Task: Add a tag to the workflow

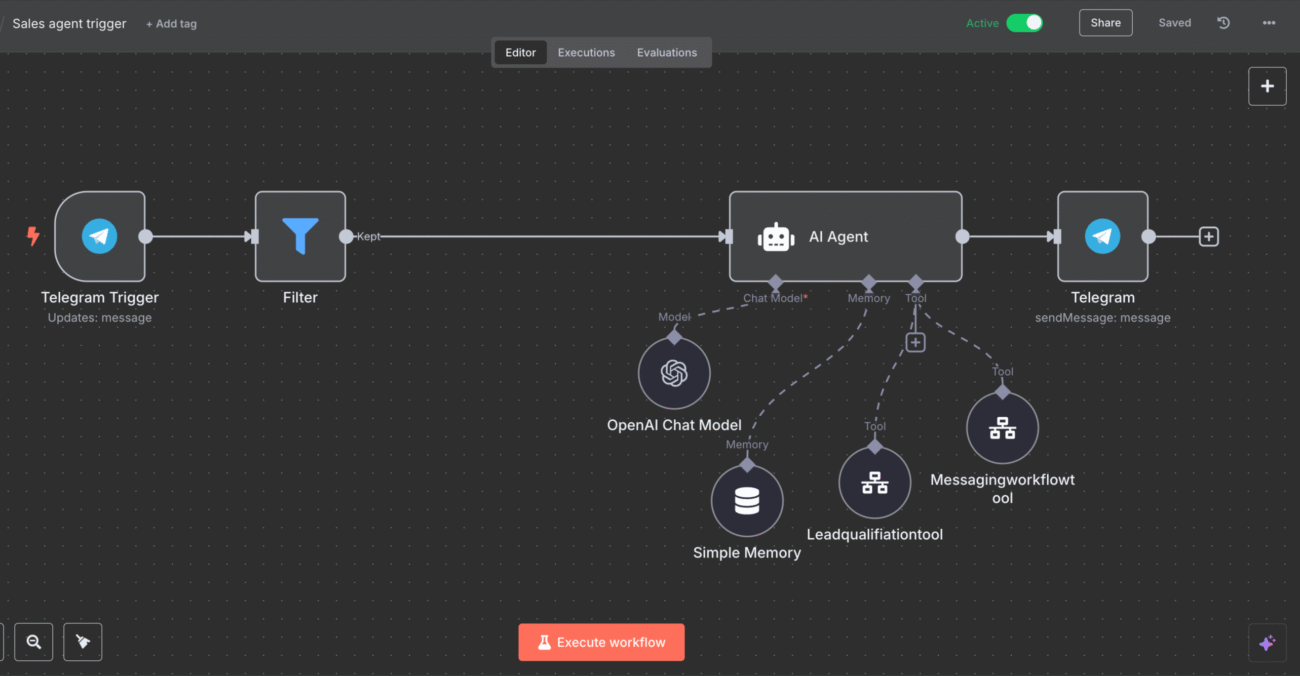Action: tap(171, 23)
